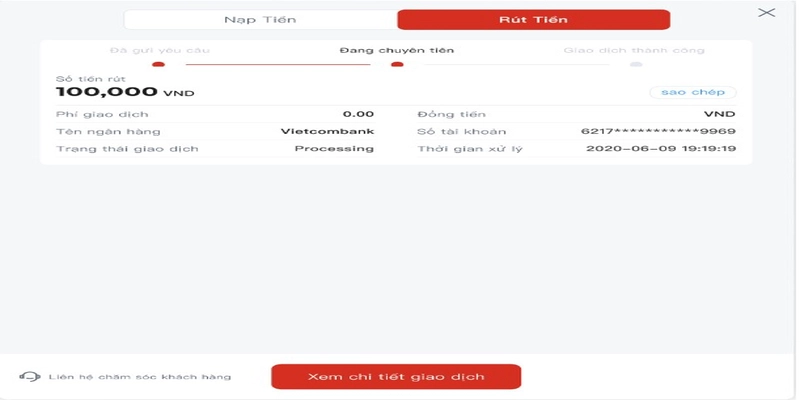Switch to the Nạp Tiền tab

tap(260, 20)
